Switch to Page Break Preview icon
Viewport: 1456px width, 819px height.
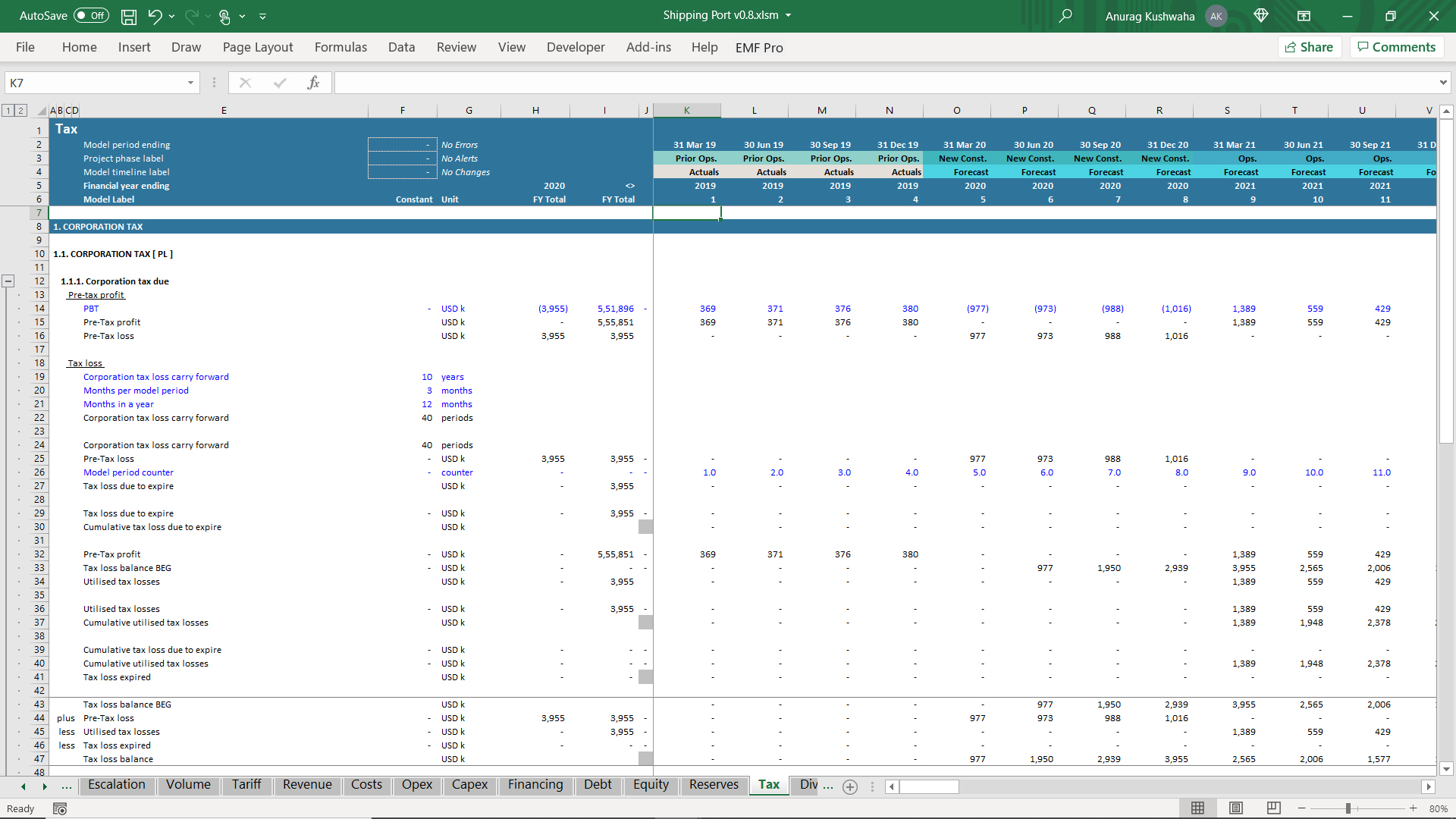[1273, 808]
